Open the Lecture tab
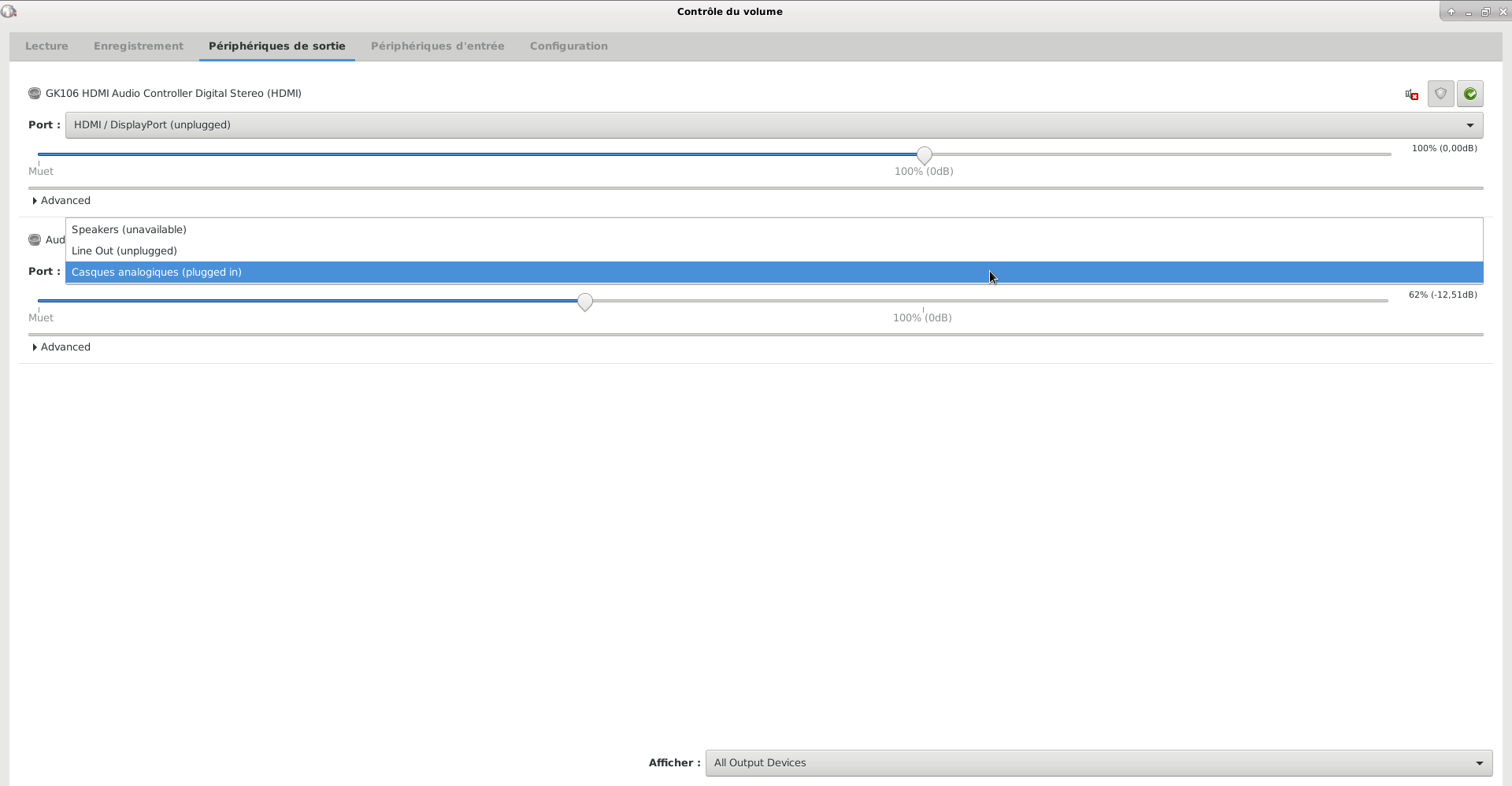This screenshot has height=786, width=1512. click(x=46, y=46)
